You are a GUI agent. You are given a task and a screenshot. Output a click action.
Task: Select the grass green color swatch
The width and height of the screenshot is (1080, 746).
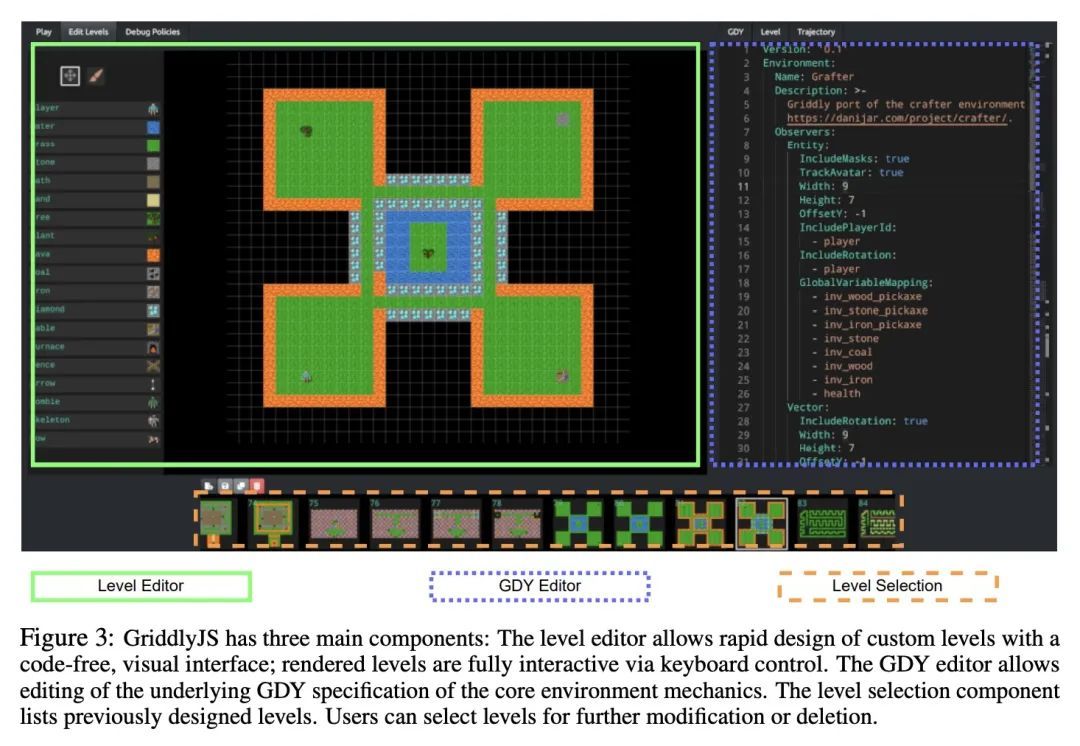pos(153,146)
